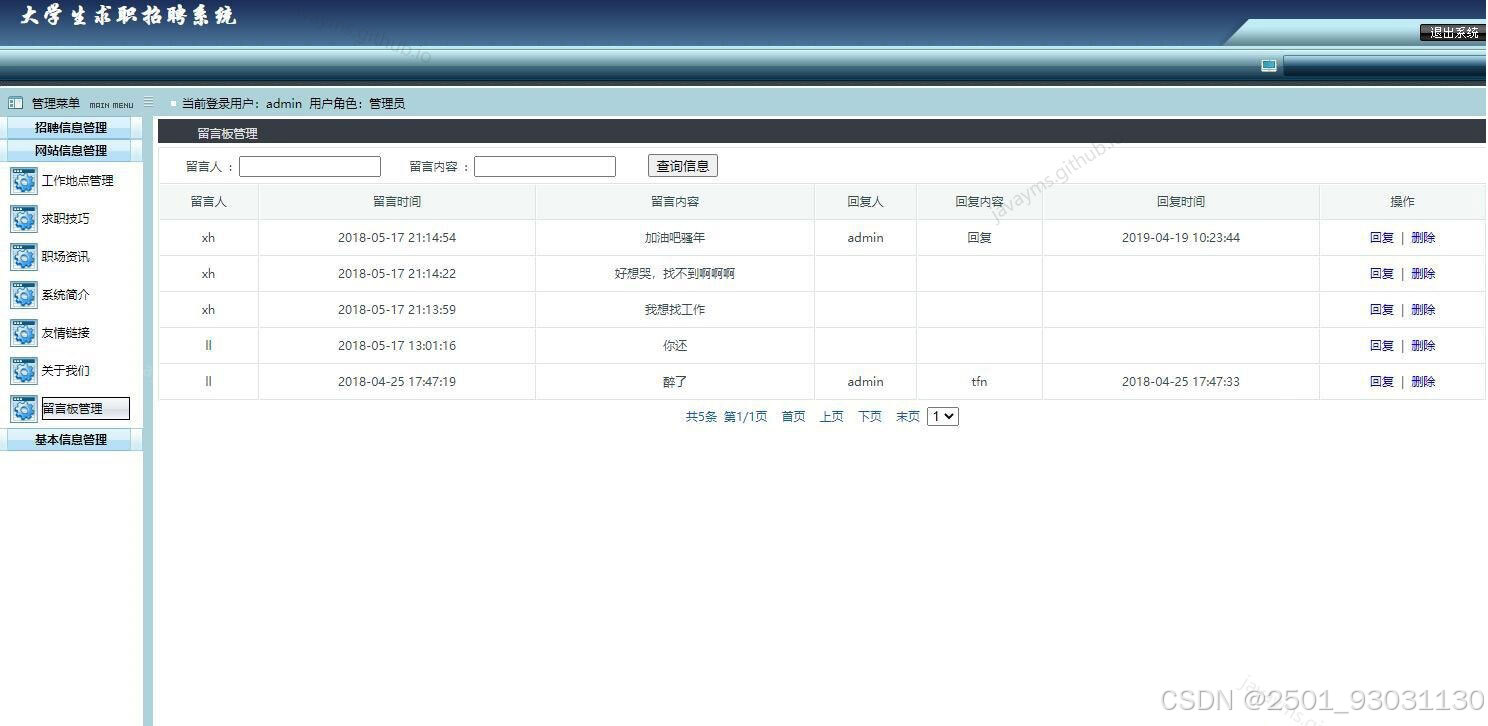Click 删除 for the 加油吧骚年 row
Image resolution: width=1488 pixels, height=726 pixels.
[x=1423, y=238]
